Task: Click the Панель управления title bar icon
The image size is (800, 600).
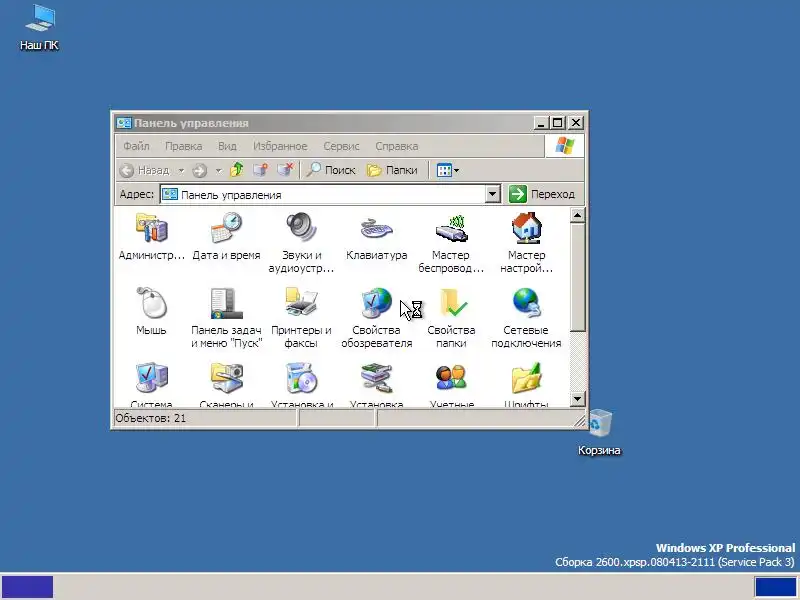Action: [123, 123]
